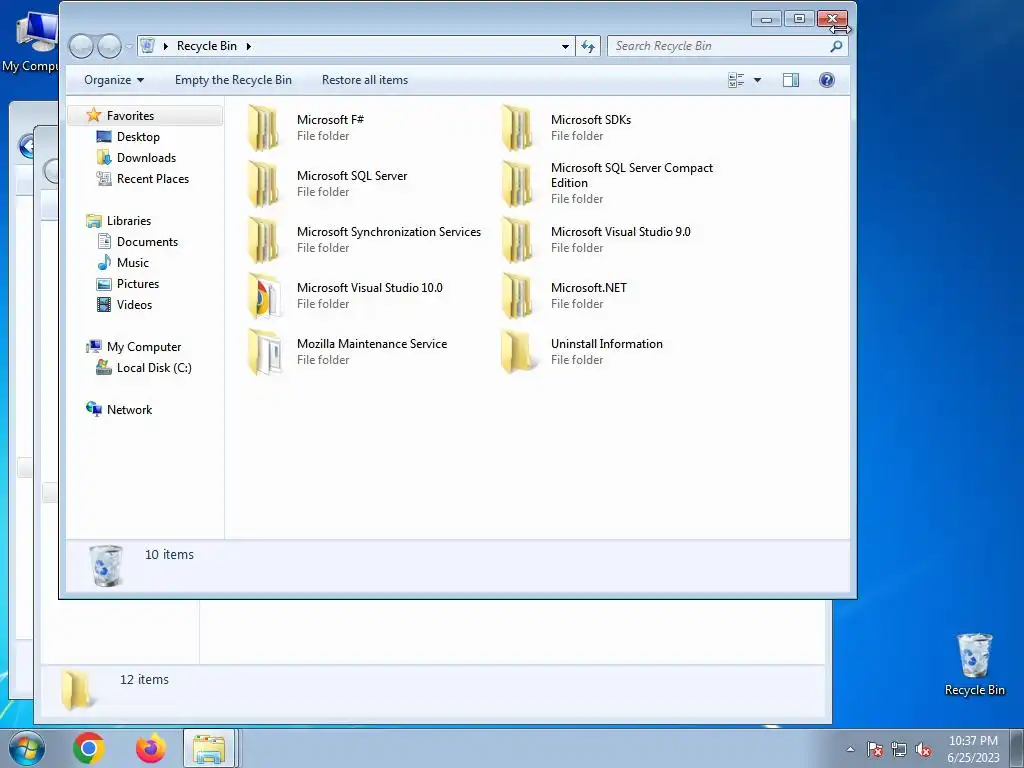Click the Recycle Bin icon in address bar
This screenshot has width=1024, height=768.
pos(148,46)
